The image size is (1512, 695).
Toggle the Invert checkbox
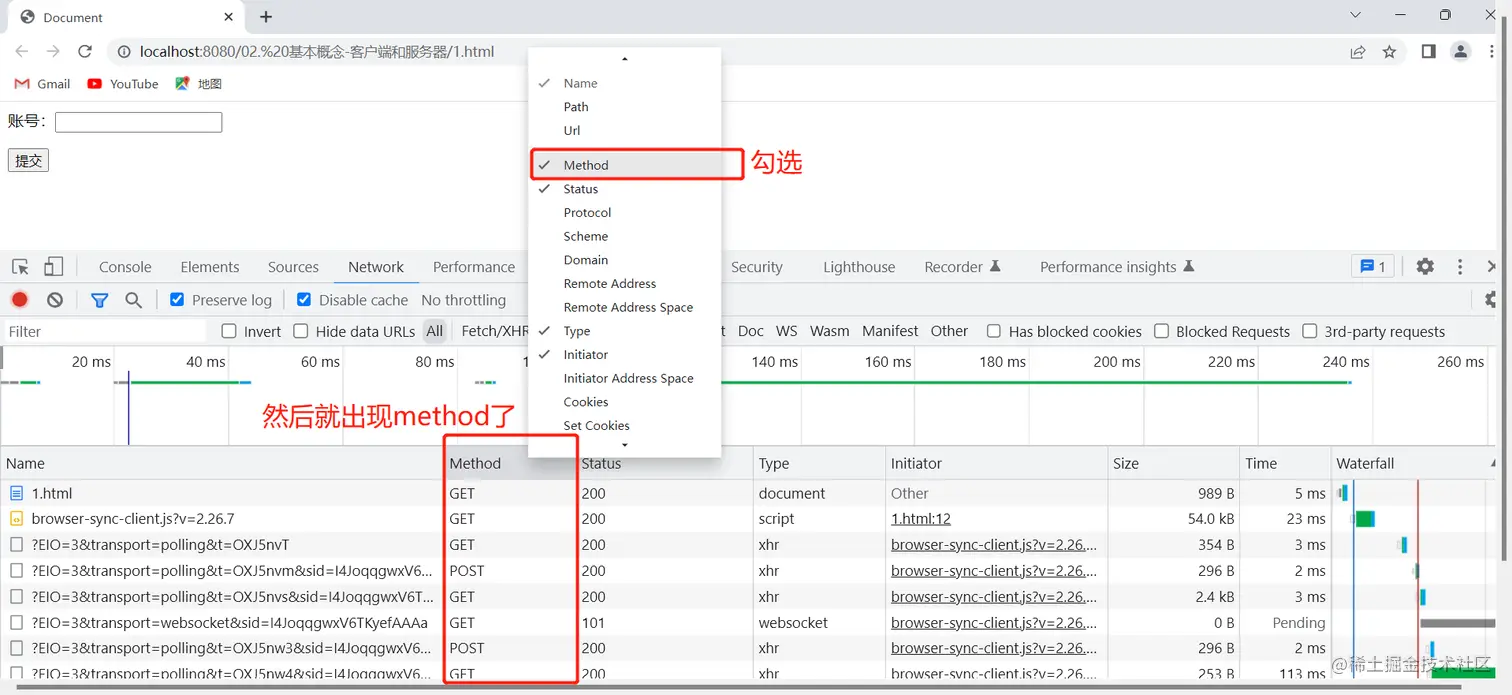[x=229, y=331]
